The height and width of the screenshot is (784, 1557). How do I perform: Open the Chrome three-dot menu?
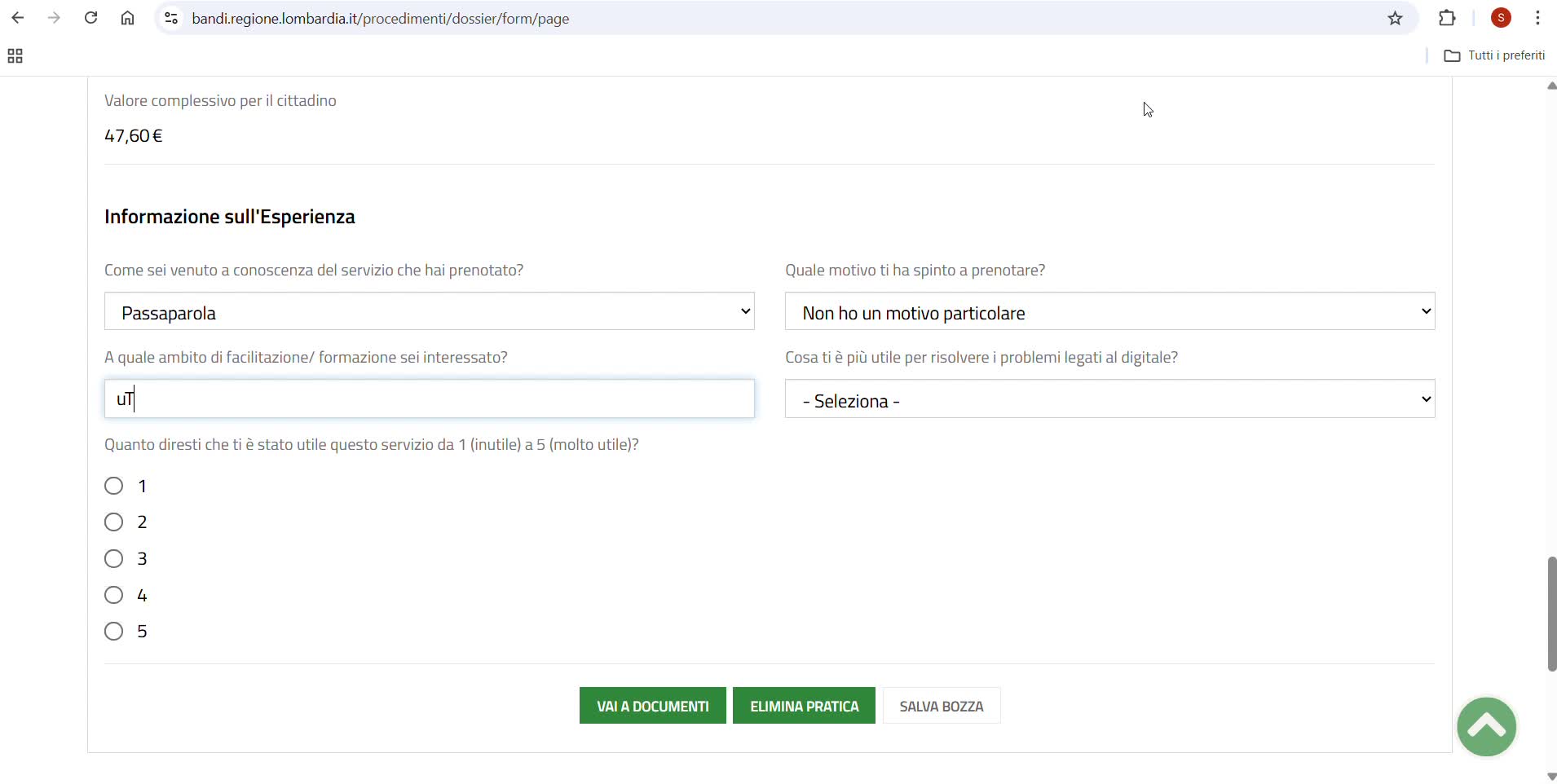pos(1537,18)
